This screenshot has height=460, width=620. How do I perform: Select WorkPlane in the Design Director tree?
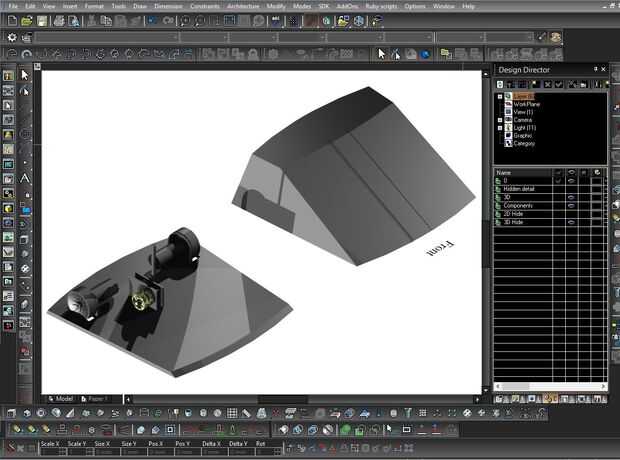pos(526,104)
